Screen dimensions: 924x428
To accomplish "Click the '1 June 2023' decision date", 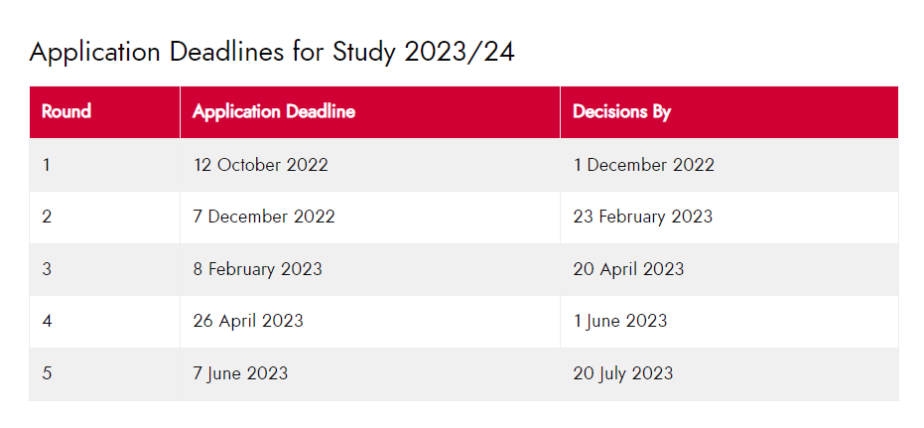I will [620, 321].
